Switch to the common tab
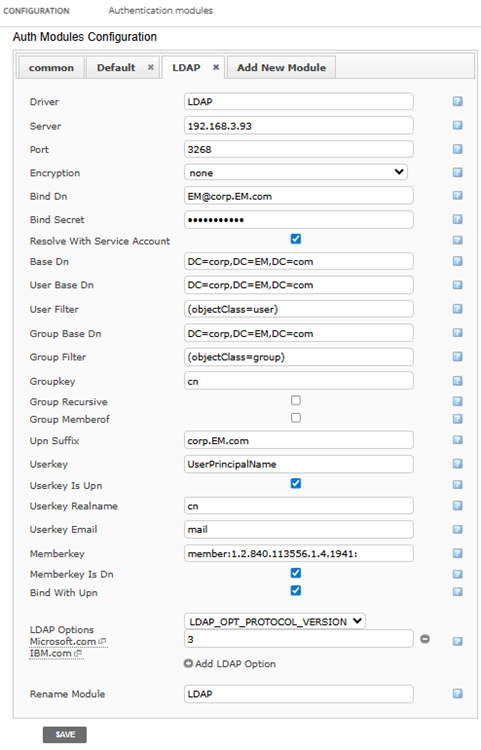 [x=51, y=67]
